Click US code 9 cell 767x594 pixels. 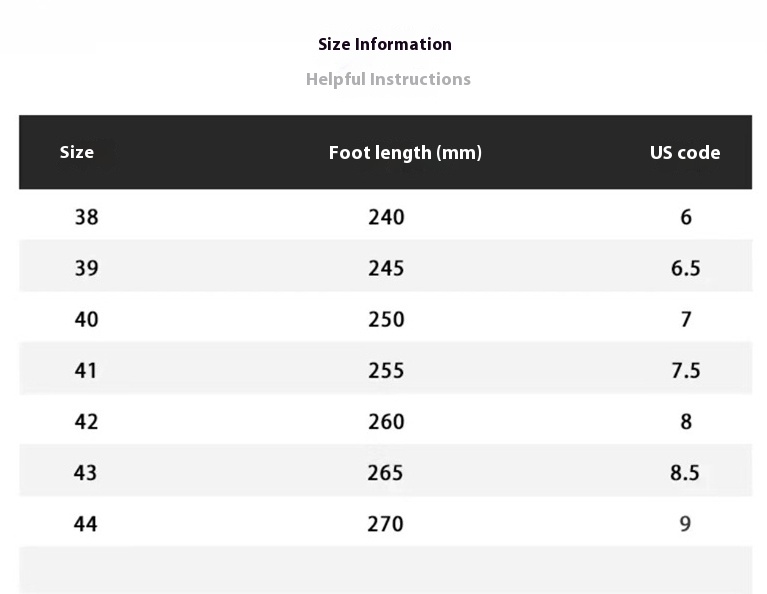[685, 524]
